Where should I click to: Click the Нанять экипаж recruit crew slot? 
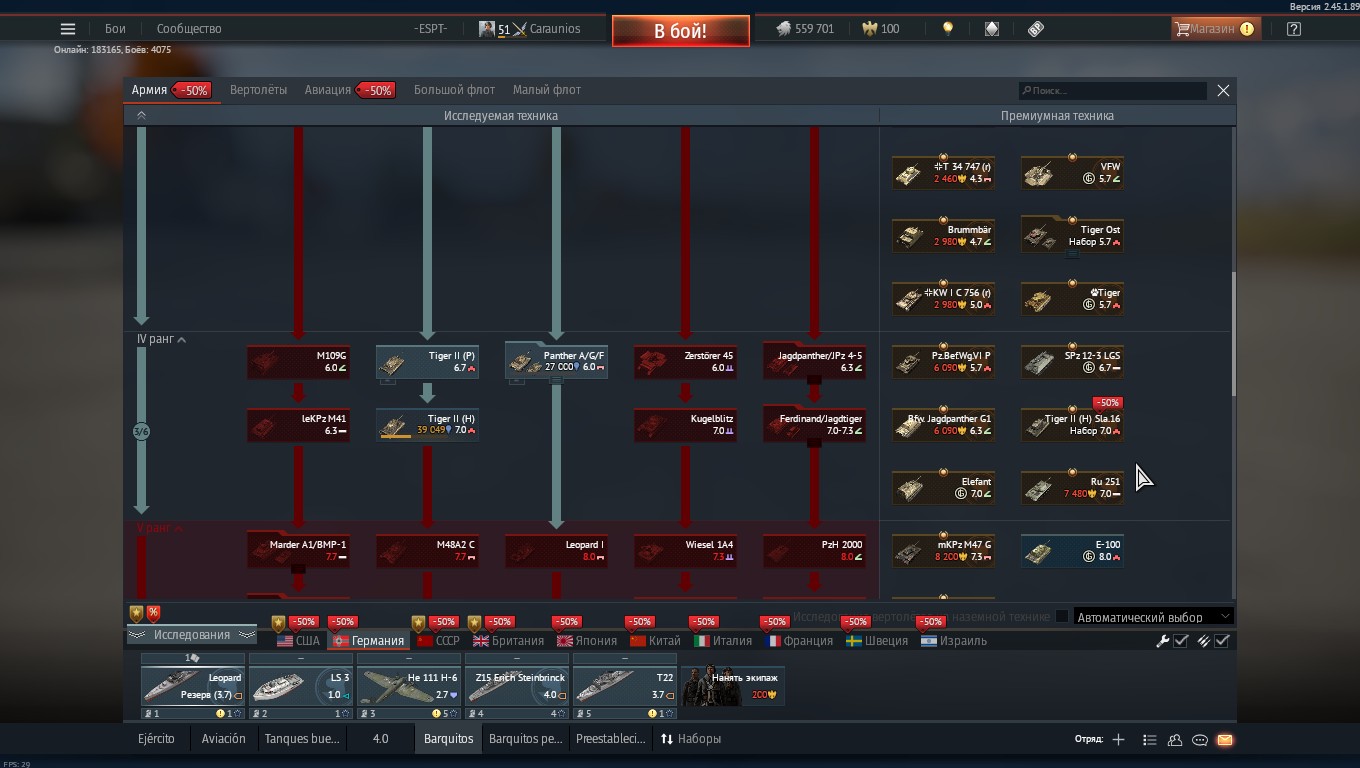pyautogui.click(x=733, y=685)
